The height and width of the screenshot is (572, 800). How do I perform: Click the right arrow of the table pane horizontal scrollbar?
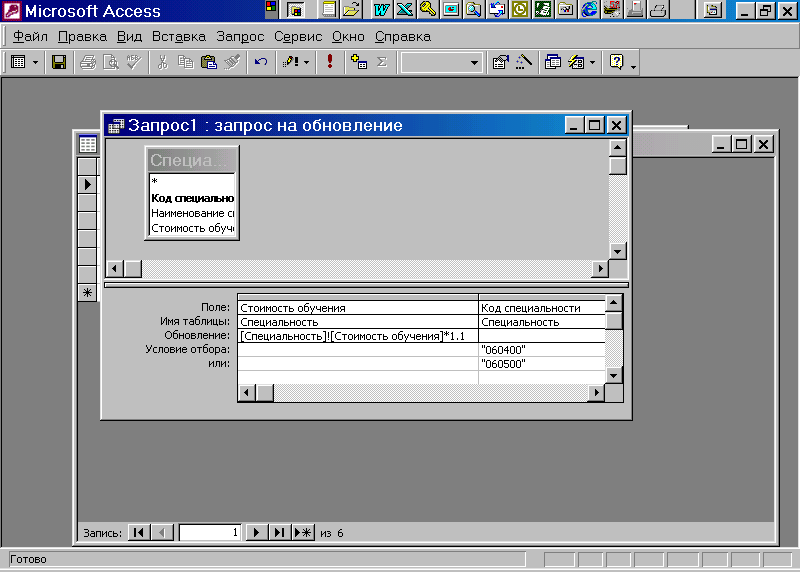[x=600, y=268]
